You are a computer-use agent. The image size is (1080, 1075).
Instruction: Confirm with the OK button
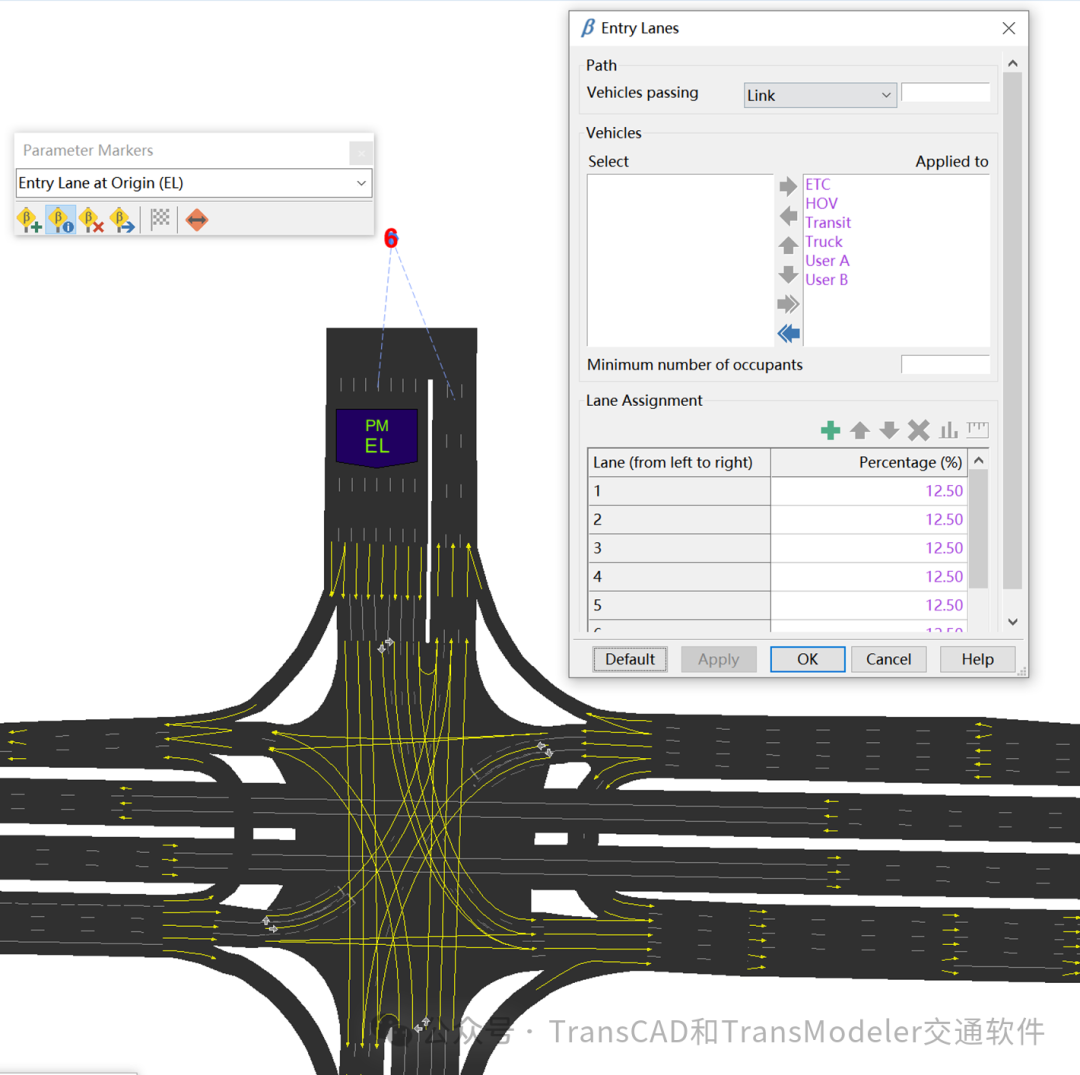click(807, 660)
